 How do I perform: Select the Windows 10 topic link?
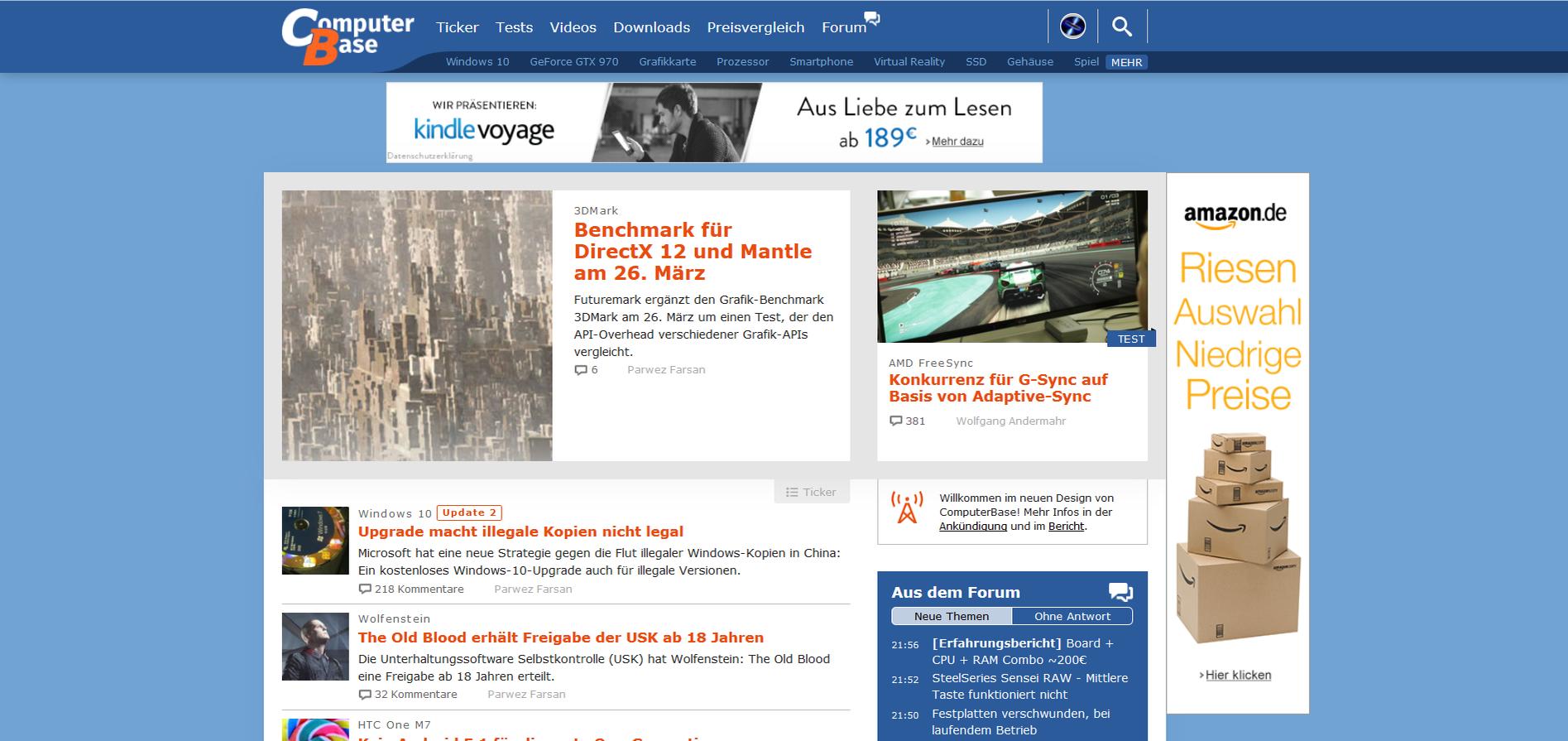pyautogui.click(x=477, y=62)
